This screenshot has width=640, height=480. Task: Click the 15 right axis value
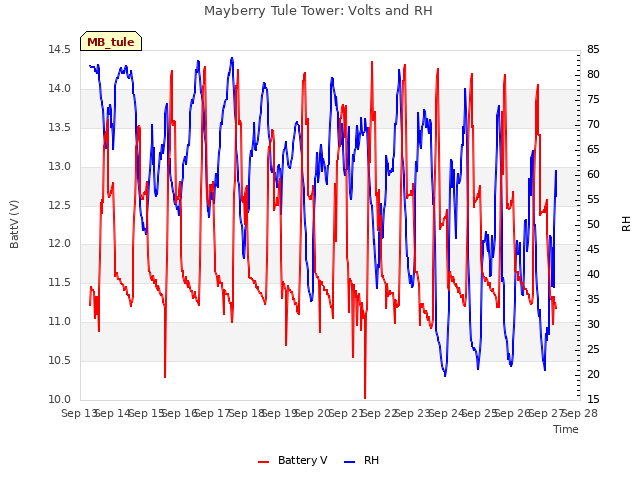593,400
